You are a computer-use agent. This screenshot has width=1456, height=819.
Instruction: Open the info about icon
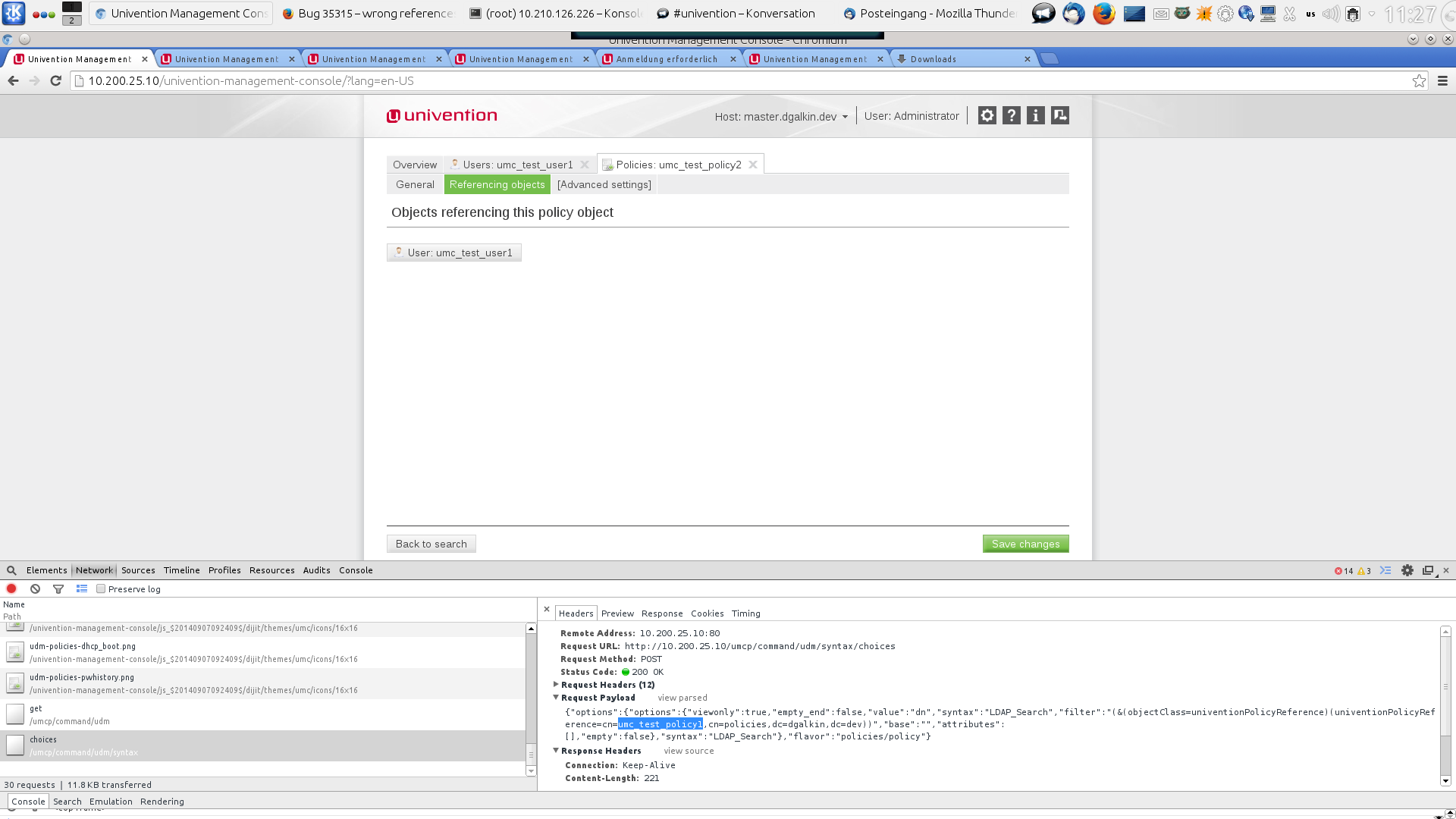click(x=1035, y=115)
